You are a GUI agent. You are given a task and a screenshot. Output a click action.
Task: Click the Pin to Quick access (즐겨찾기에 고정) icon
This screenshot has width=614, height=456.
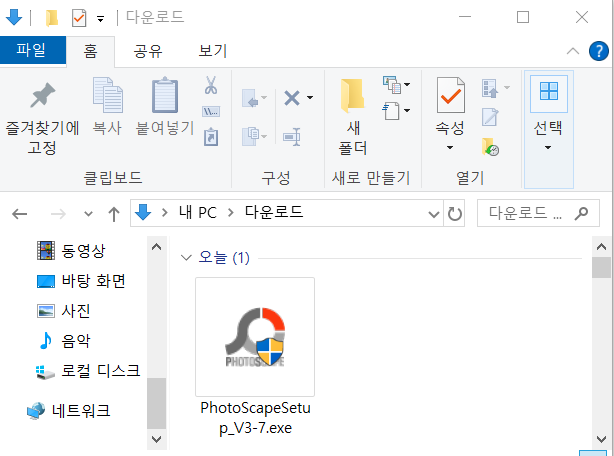(x=43, y=95)
